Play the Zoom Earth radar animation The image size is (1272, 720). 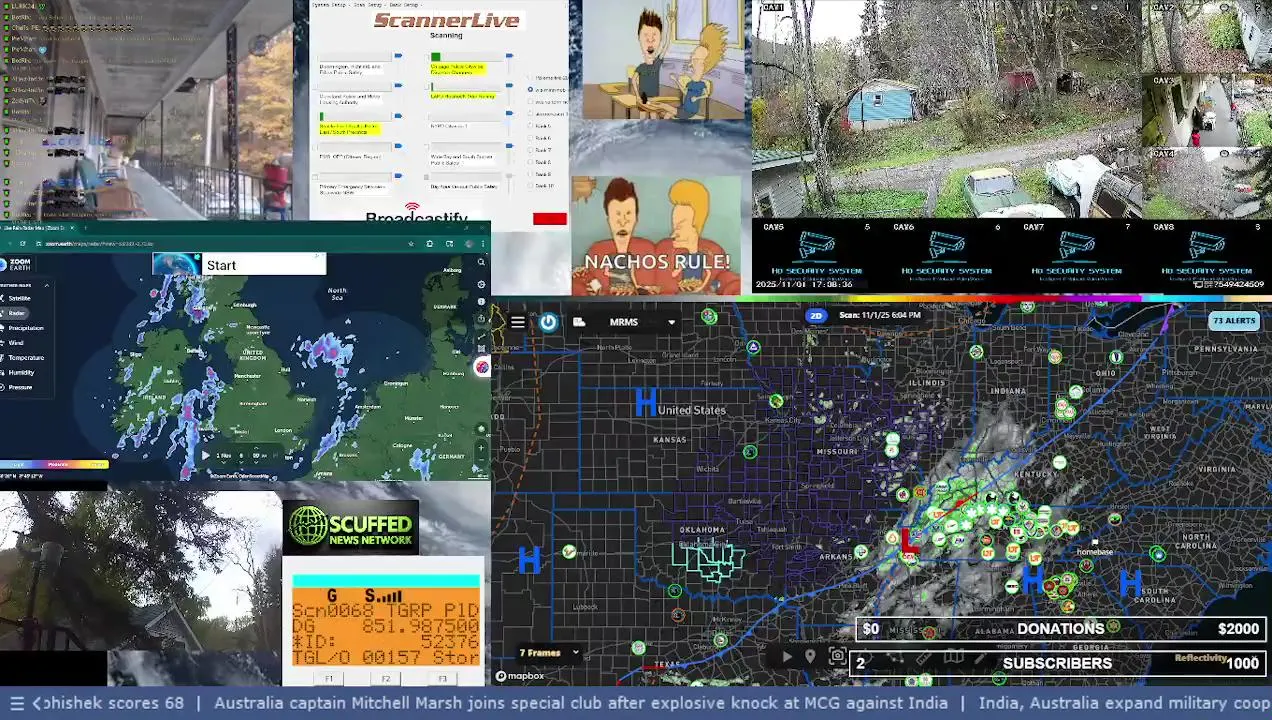[x=206, y=455]
